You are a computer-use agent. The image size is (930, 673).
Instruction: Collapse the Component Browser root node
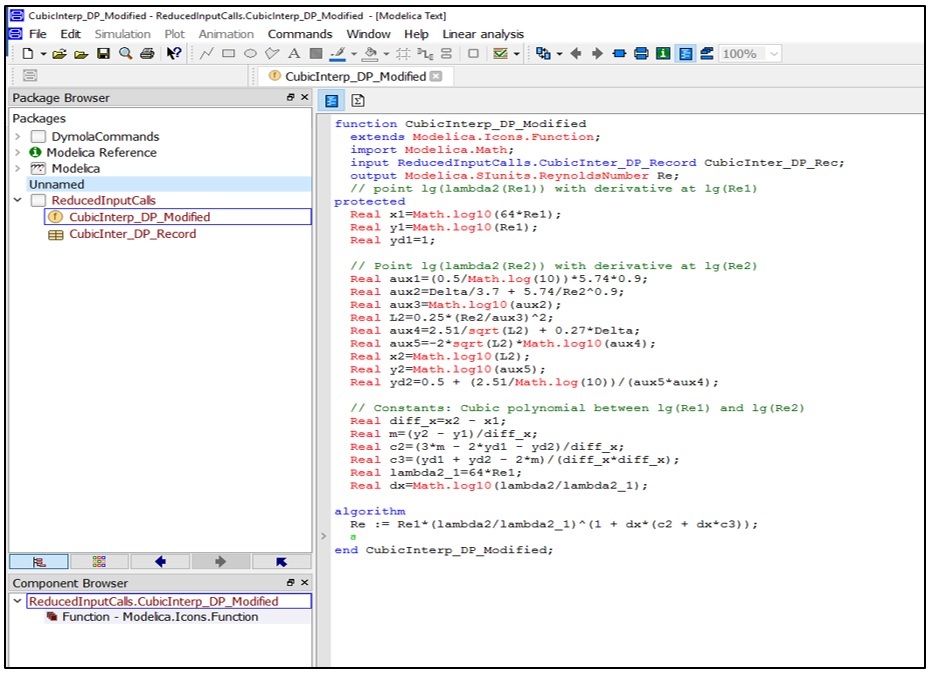pos(18,601)
